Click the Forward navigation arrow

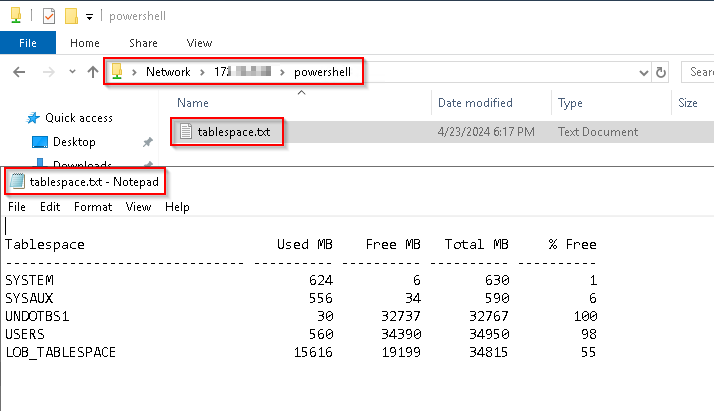[46, 72]
